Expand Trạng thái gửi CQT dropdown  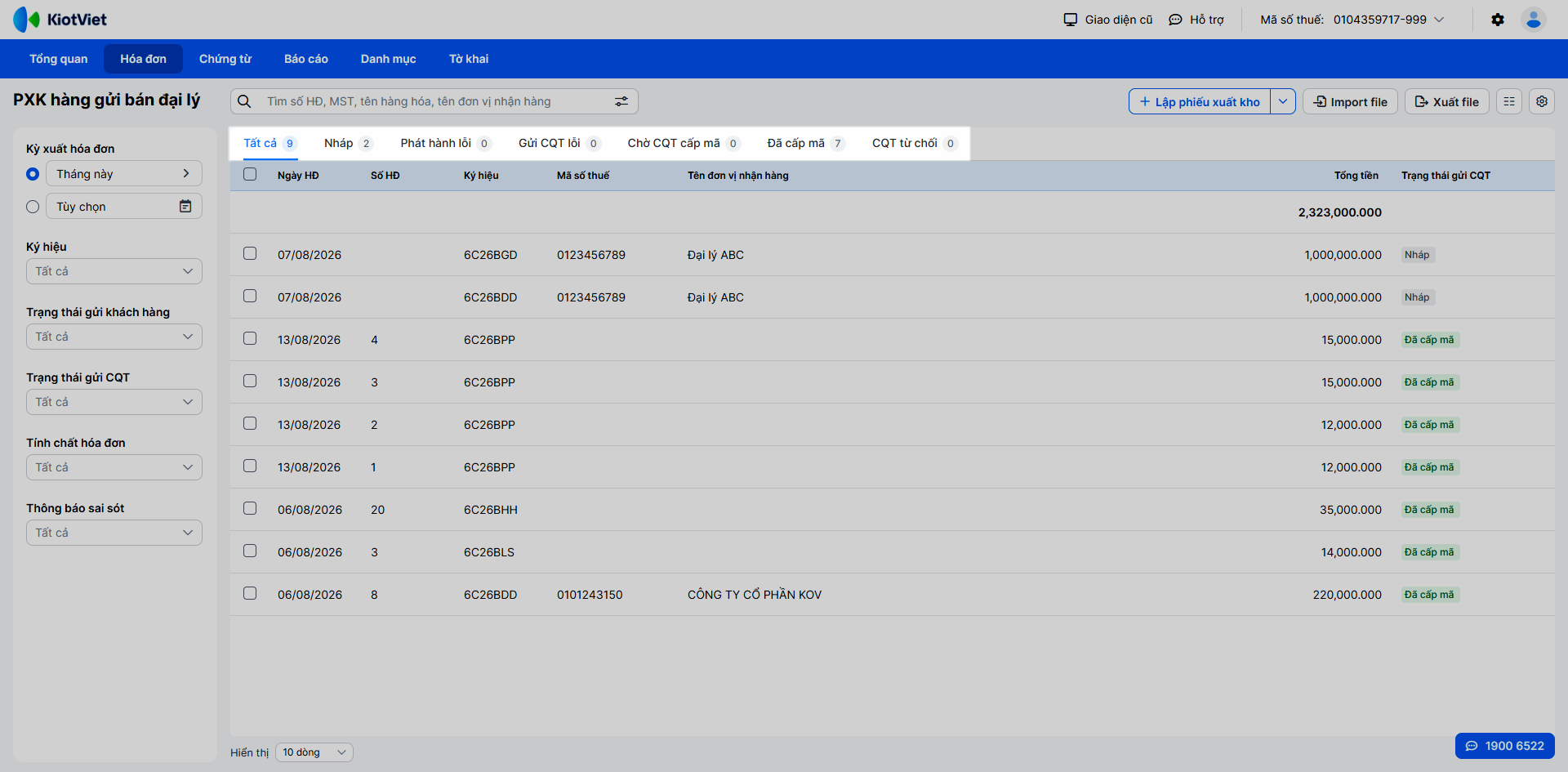pyautogui.click(x=114, y=402)
